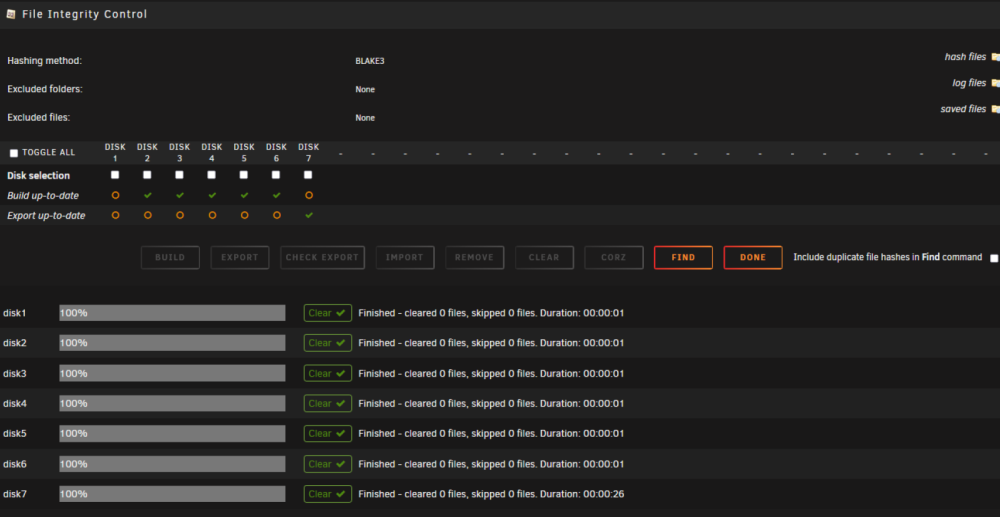The image size is (1000, 517).
Task: Select the Disk 3 selection checkbox
Action: [x=179, y=175]
